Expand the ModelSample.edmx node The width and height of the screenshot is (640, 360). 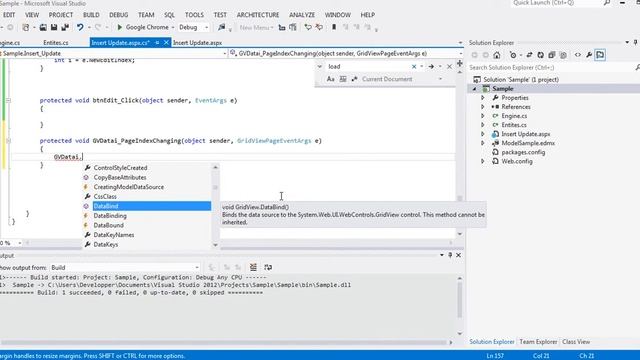[482, 143]
